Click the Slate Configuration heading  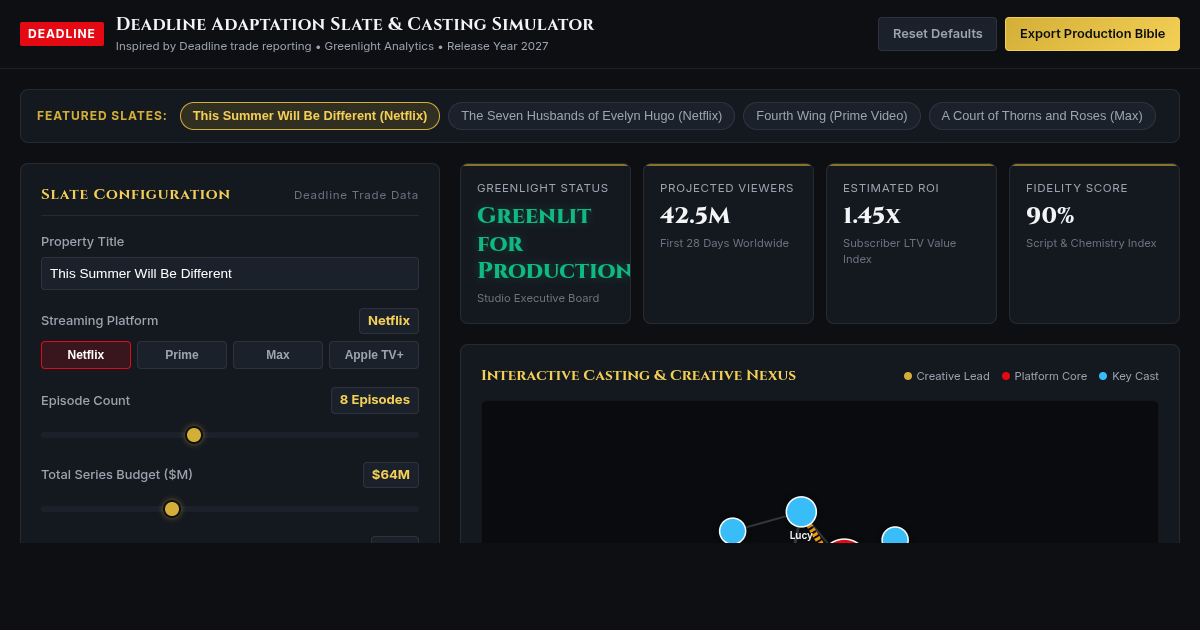tap(135, 194)
